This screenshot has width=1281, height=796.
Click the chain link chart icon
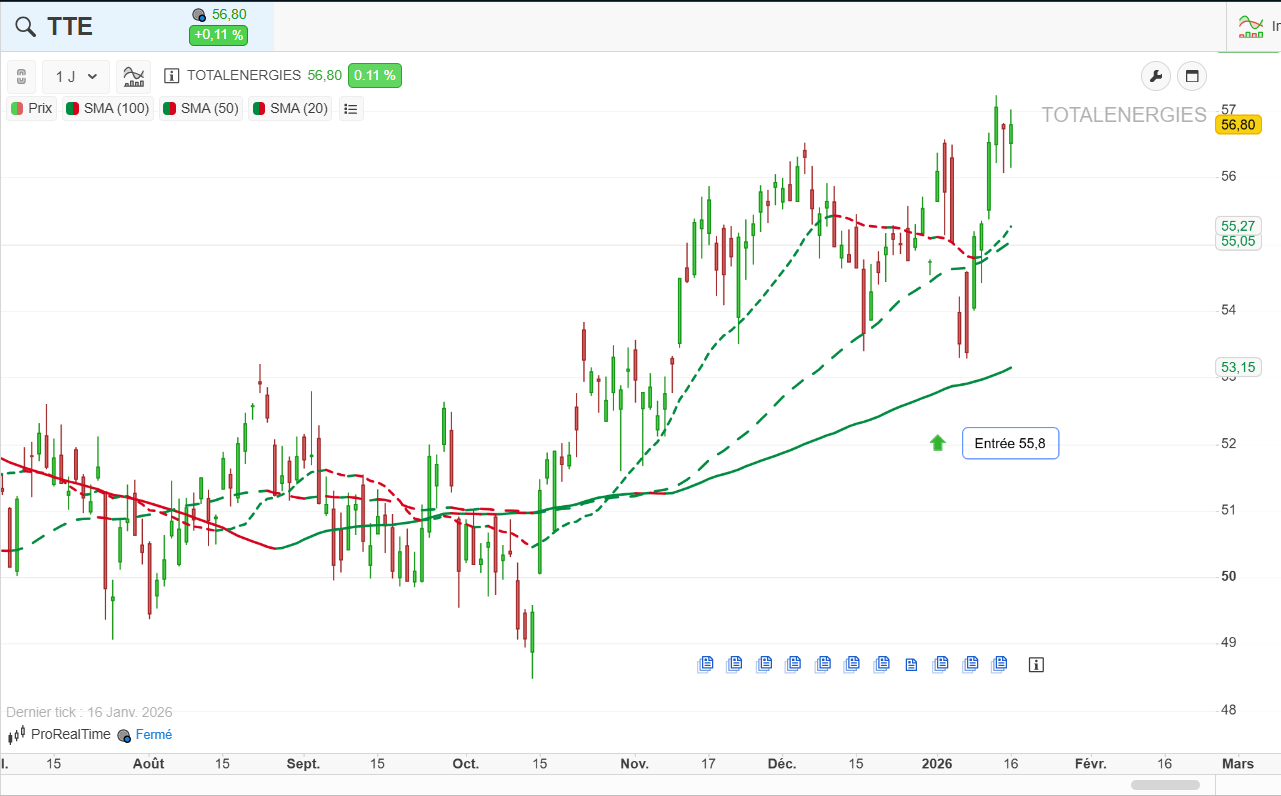(22, 76)
